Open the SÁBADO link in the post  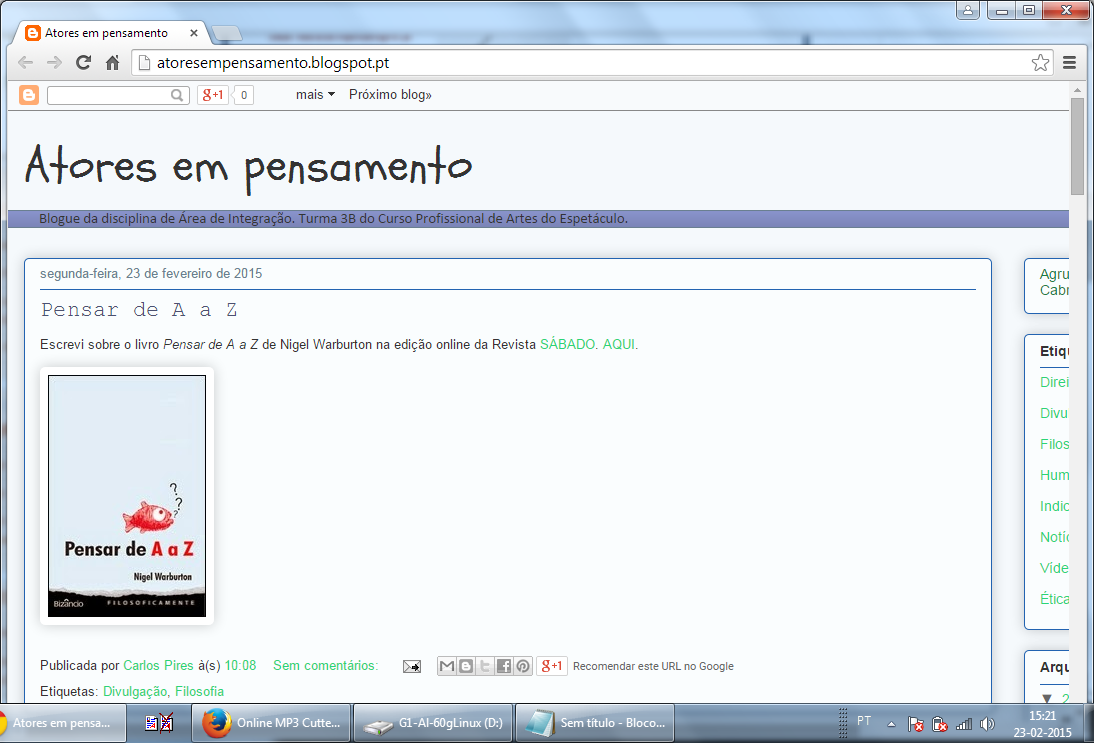click(x=568, y=345)
